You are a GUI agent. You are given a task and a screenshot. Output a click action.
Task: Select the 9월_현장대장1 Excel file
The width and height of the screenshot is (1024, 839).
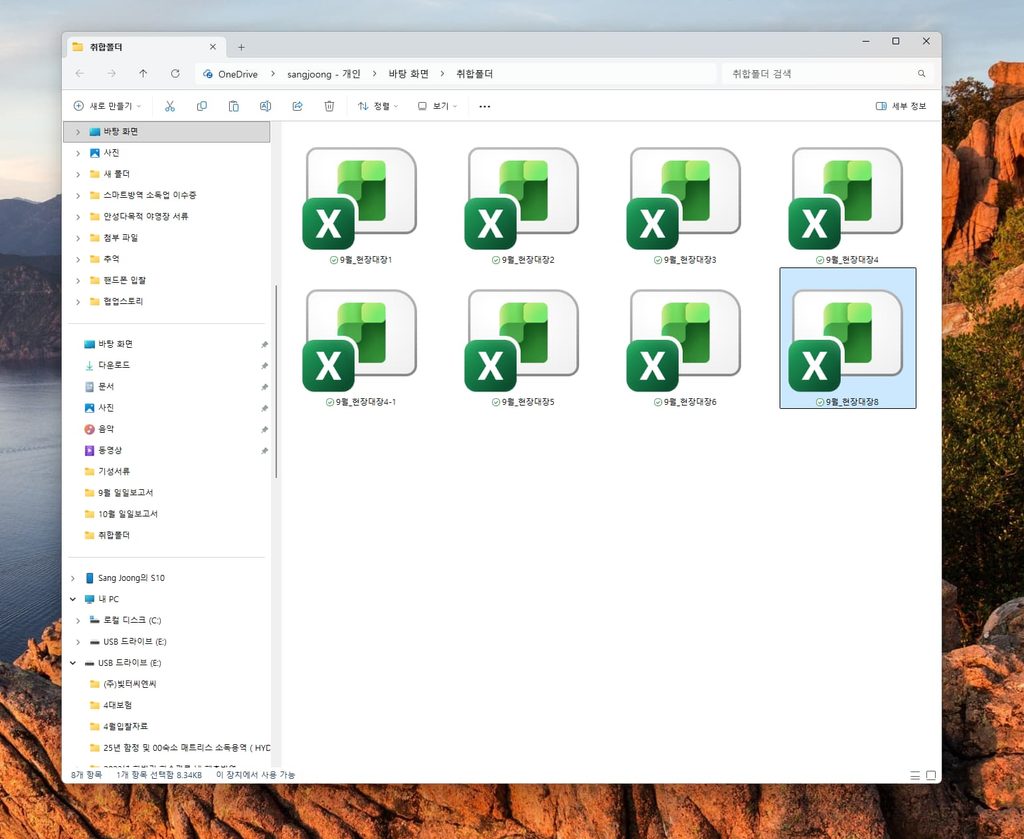click(x=360, y=205)
